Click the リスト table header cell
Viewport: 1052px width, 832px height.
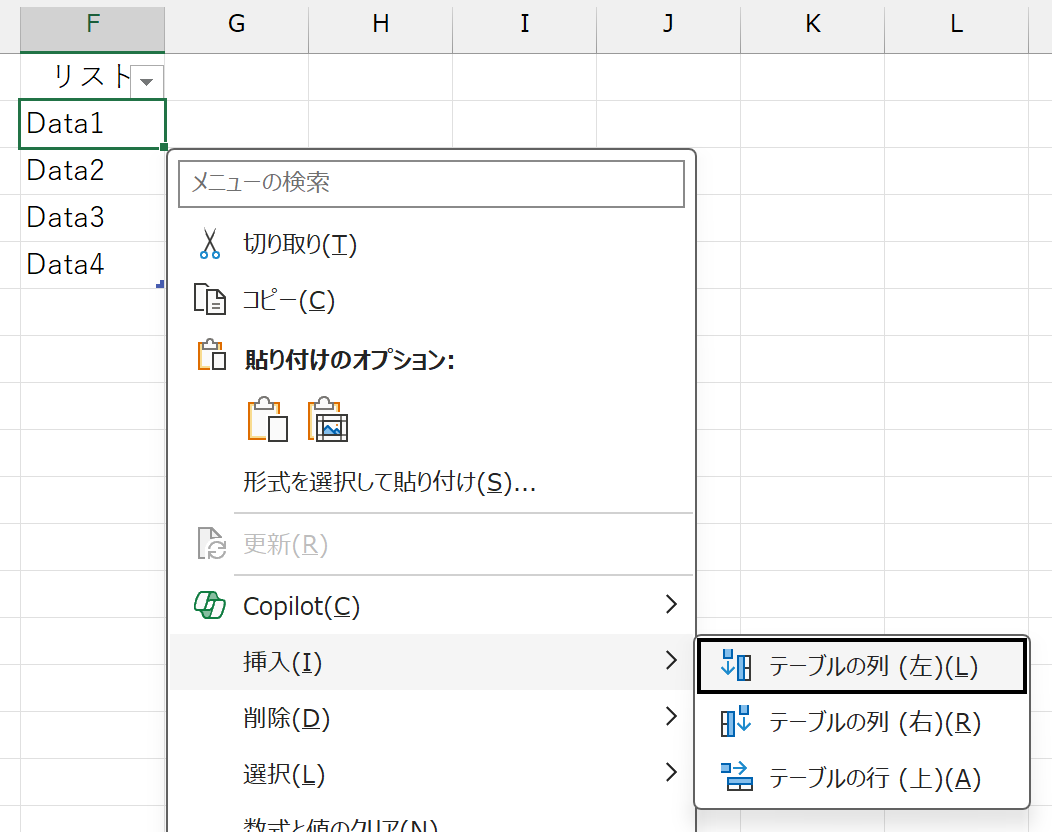(93, 76)
